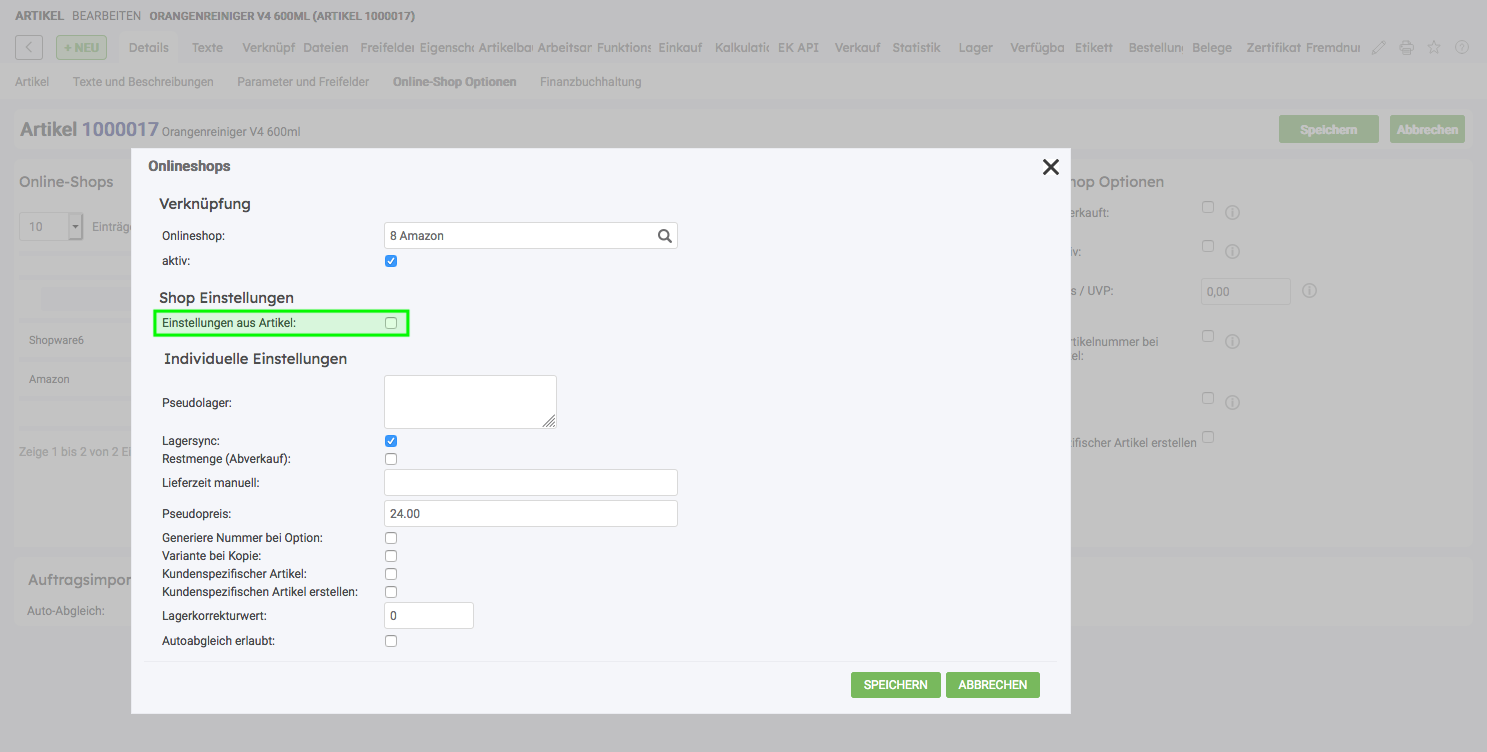Screen dimensions: 1487x752
Task: Click info icon beside UVP price field
Action: 1309,291
